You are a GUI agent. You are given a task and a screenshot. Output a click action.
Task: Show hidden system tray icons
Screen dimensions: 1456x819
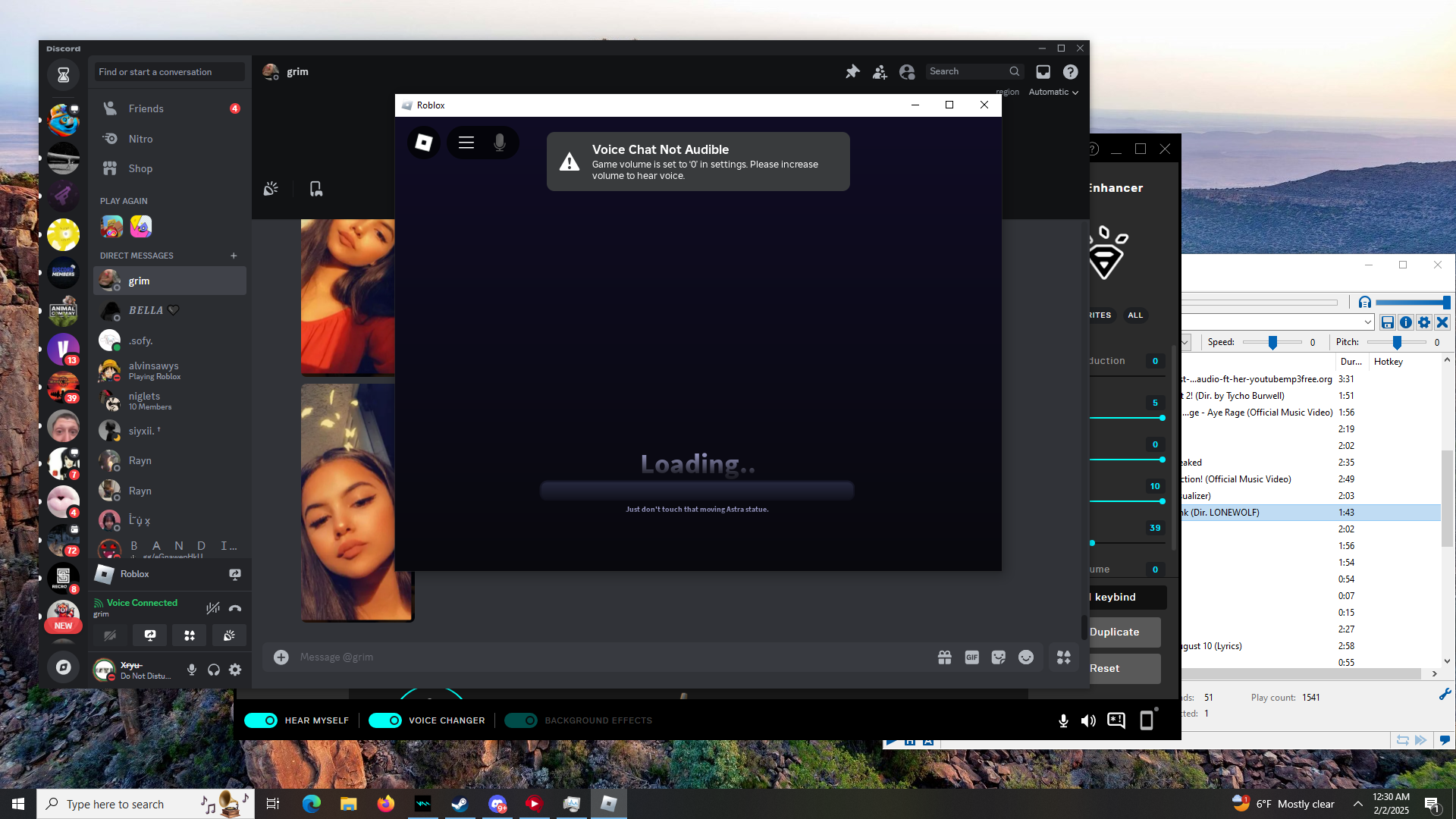point(1357,804)
